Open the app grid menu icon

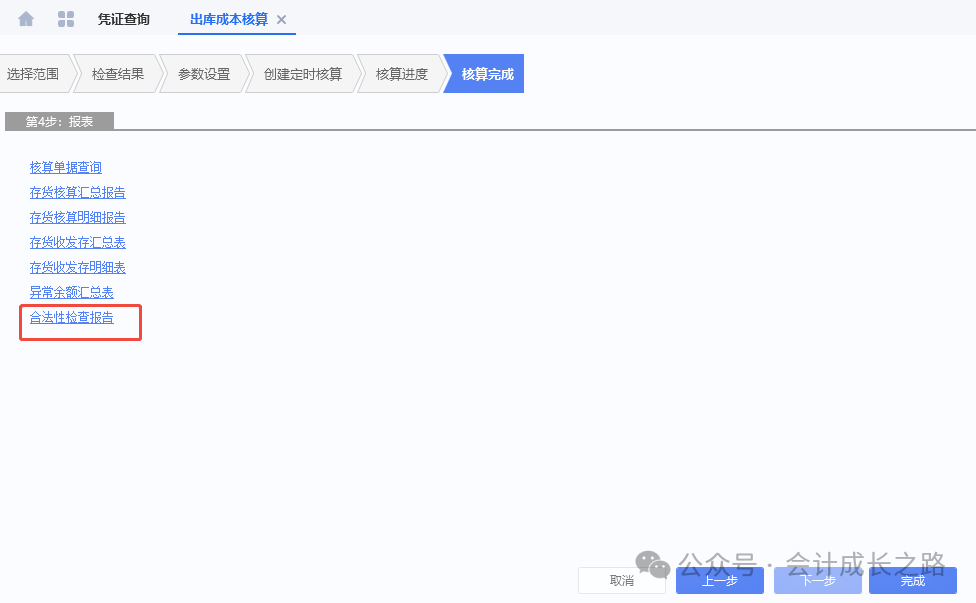[66, 19]
